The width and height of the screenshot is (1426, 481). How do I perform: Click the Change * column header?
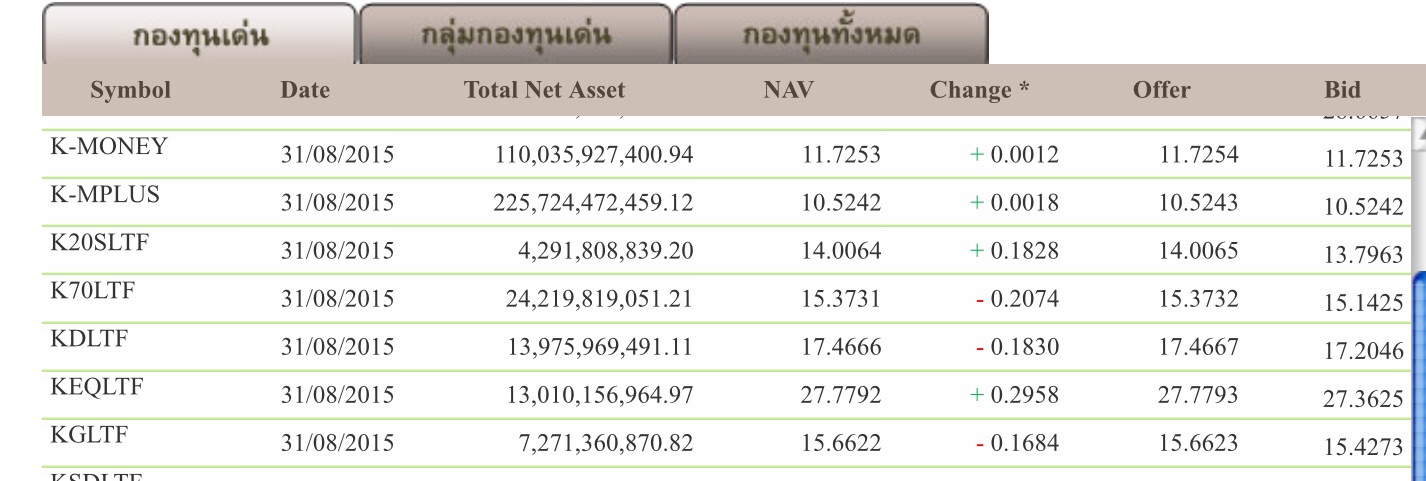(x=979, y=90)
